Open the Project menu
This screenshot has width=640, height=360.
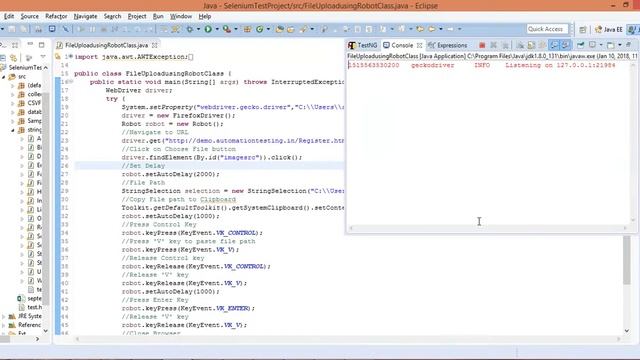(x=137, y=16)
